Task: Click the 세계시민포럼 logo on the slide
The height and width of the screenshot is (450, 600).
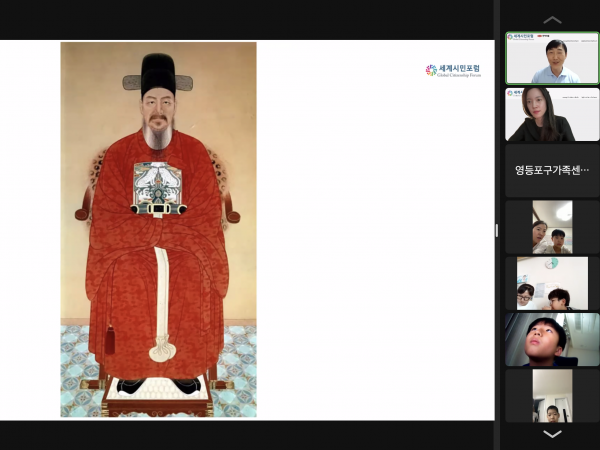Action: pos(453,71)
